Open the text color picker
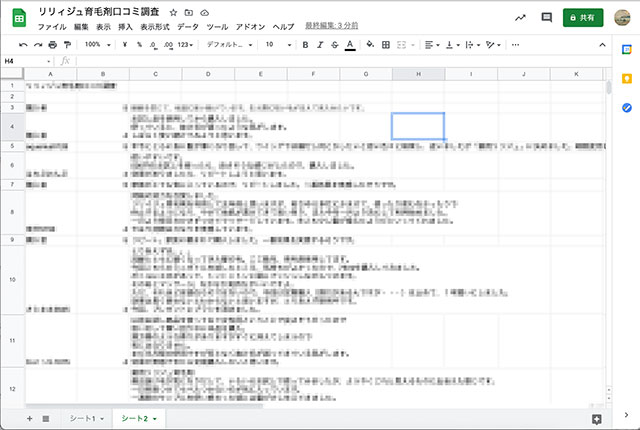 click(349, 45)
